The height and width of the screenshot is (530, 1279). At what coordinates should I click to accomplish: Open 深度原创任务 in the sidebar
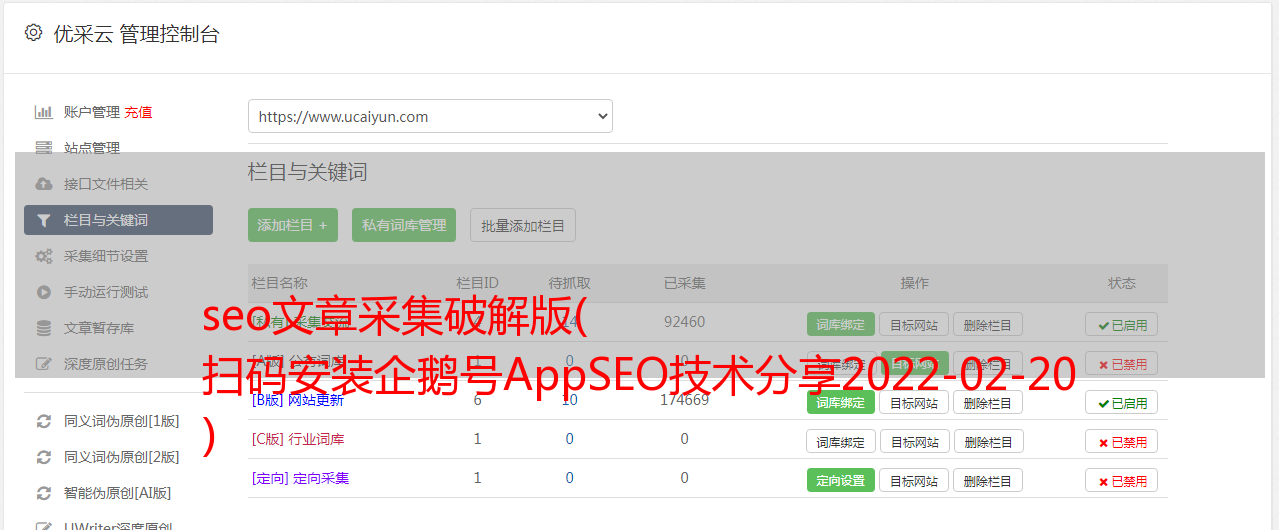tap(106, 364)
